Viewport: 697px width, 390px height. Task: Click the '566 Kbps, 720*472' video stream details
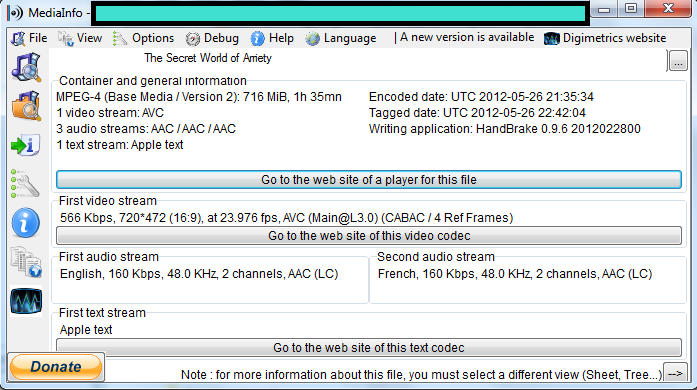pos(286,218)
